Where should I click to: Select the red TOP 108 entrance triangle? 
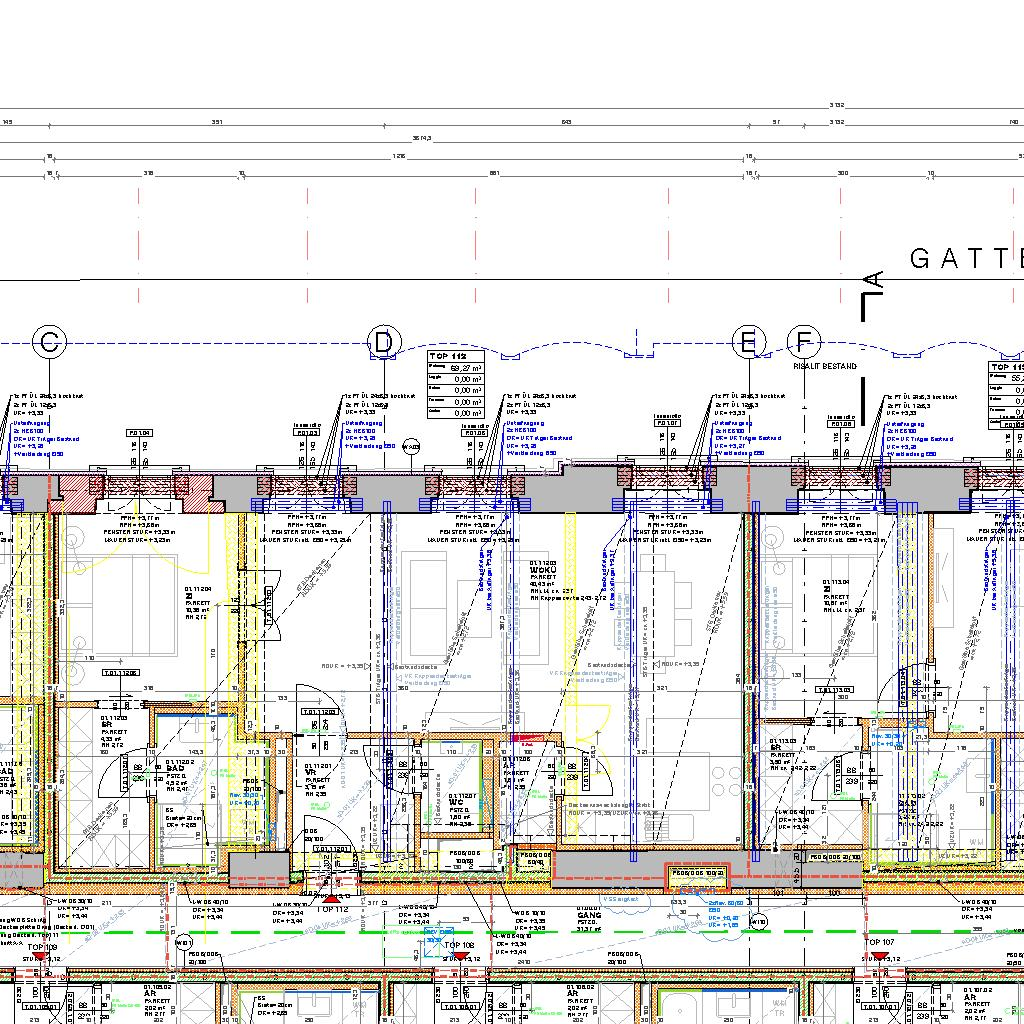click(458, 956)
